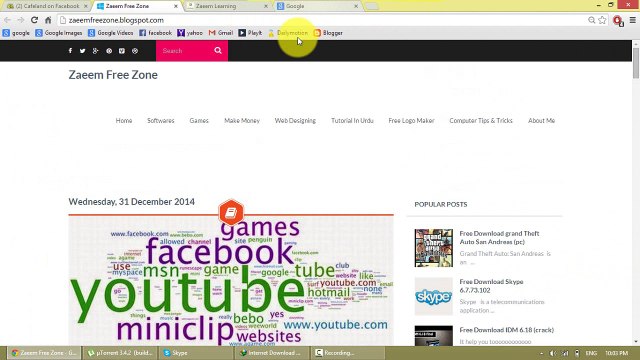Viewport: 640px width, 360px height.
Task: Open the google bookmark
Action: point(16,33)
